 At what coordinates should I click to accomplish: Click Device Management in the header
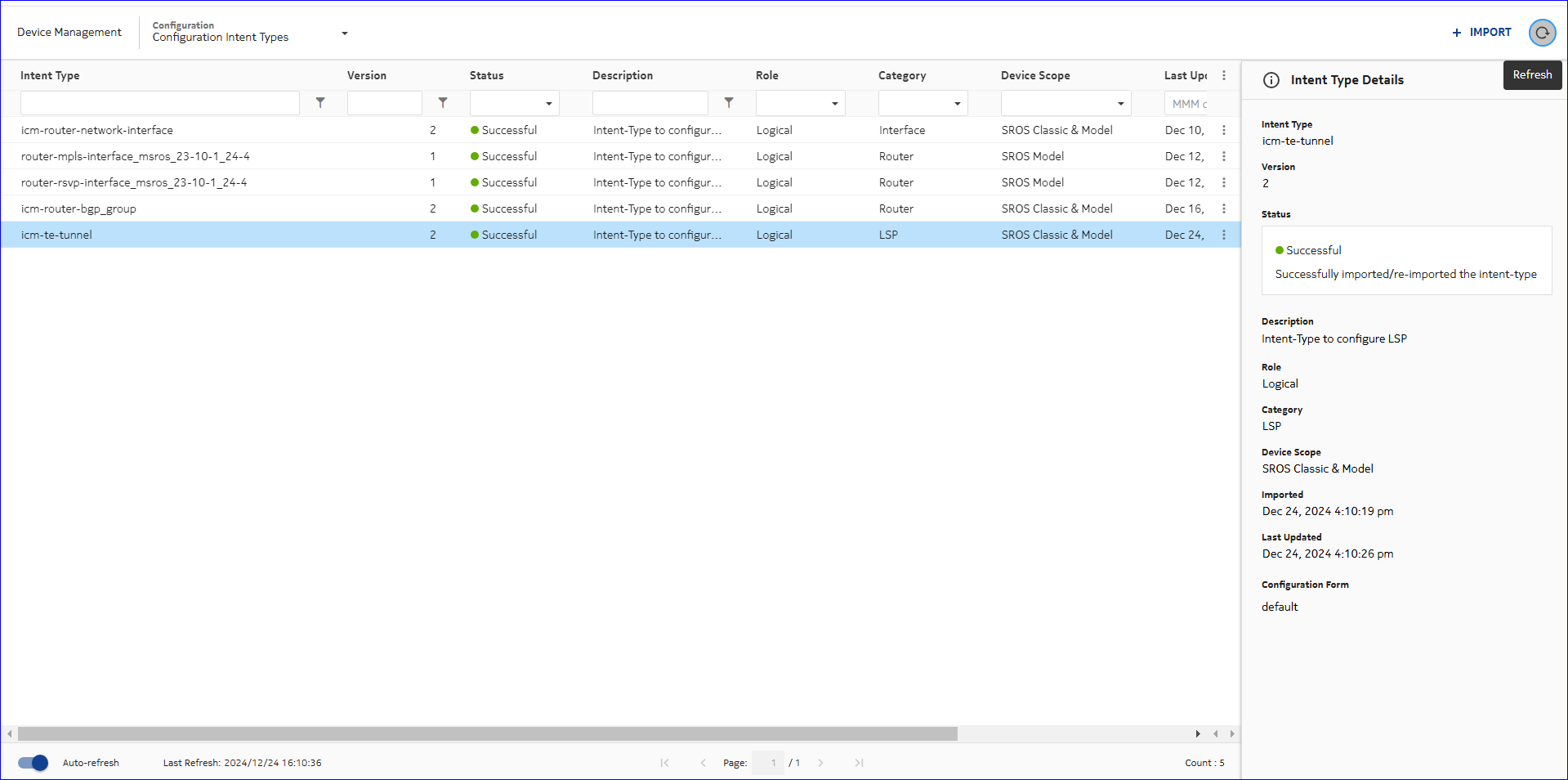pos(69,33)
